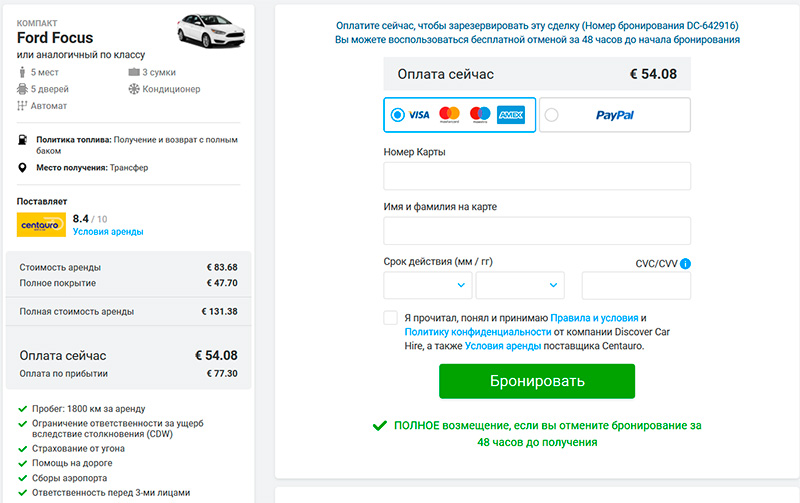The width and height of the screenshot is (800, 503).
Task: Click the Centauro supplier logo
Action: point(41,224)
